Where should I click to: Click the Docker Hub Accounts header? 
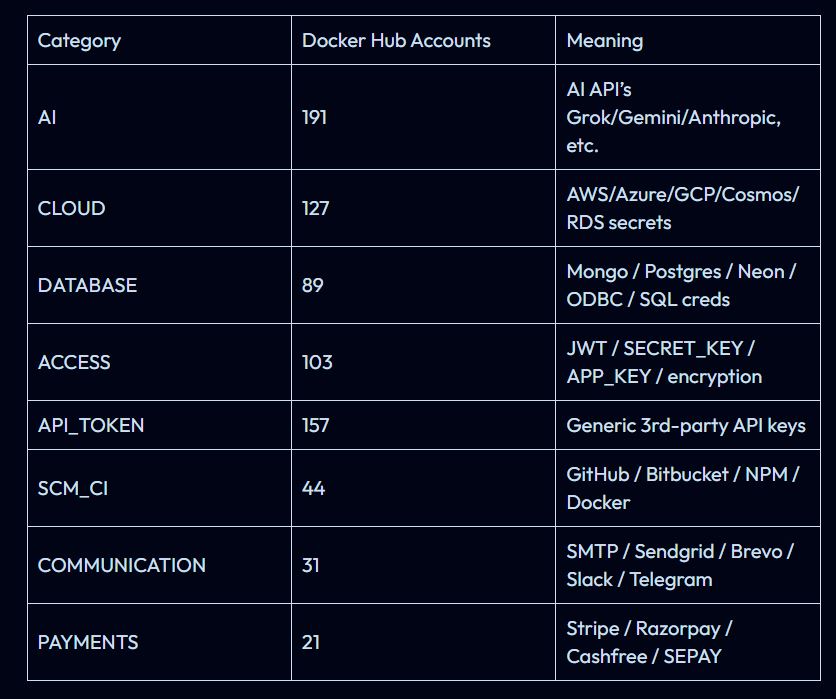[396, 41]
